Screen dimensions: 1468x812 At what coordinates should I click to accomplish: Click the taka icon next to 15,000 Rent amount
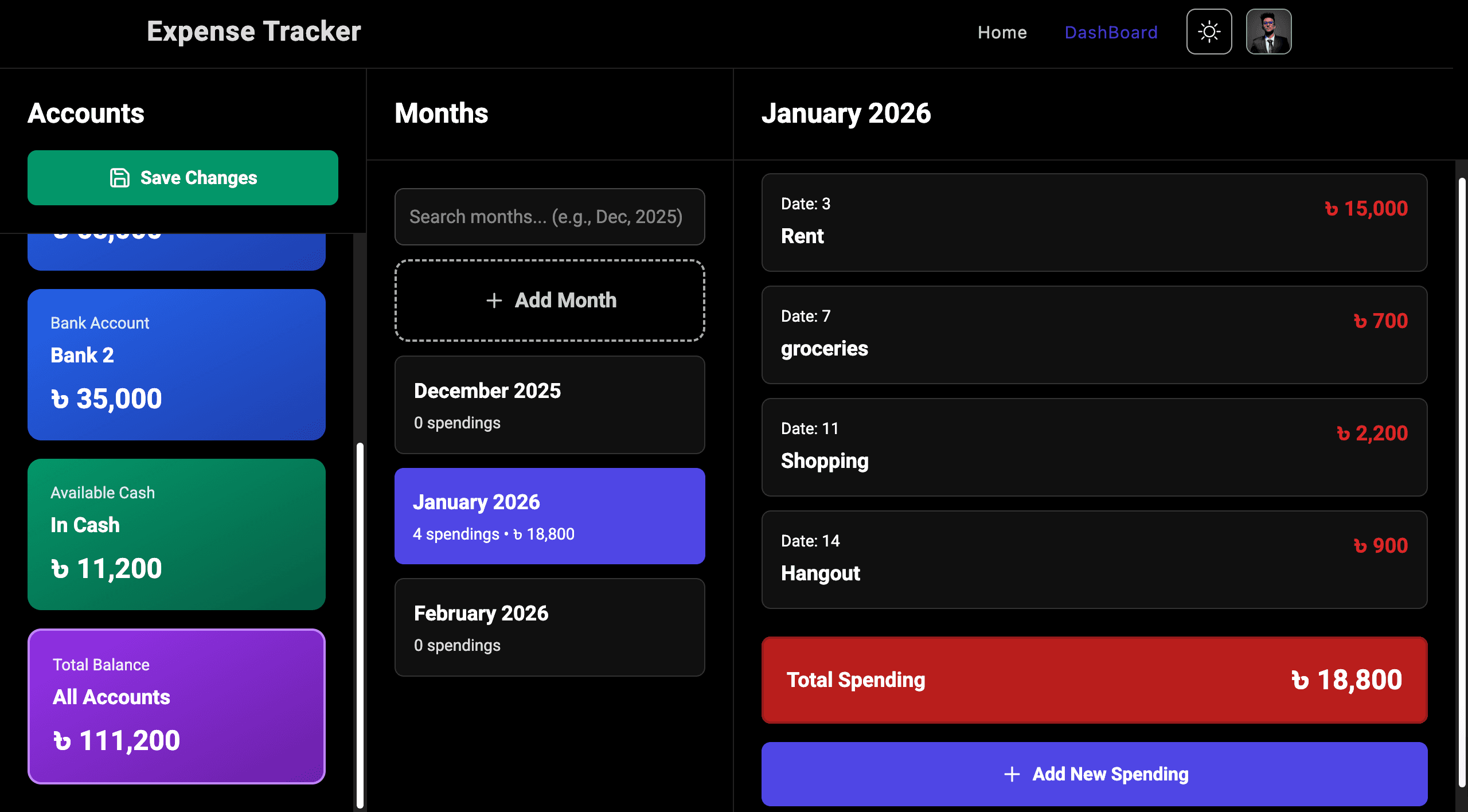[1331, 208]
